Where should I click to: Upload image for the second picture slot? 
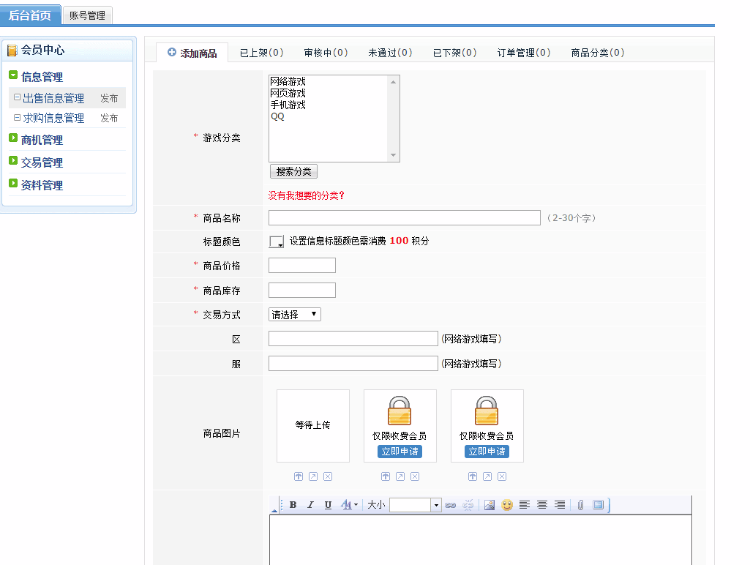(x=386, y=476)
